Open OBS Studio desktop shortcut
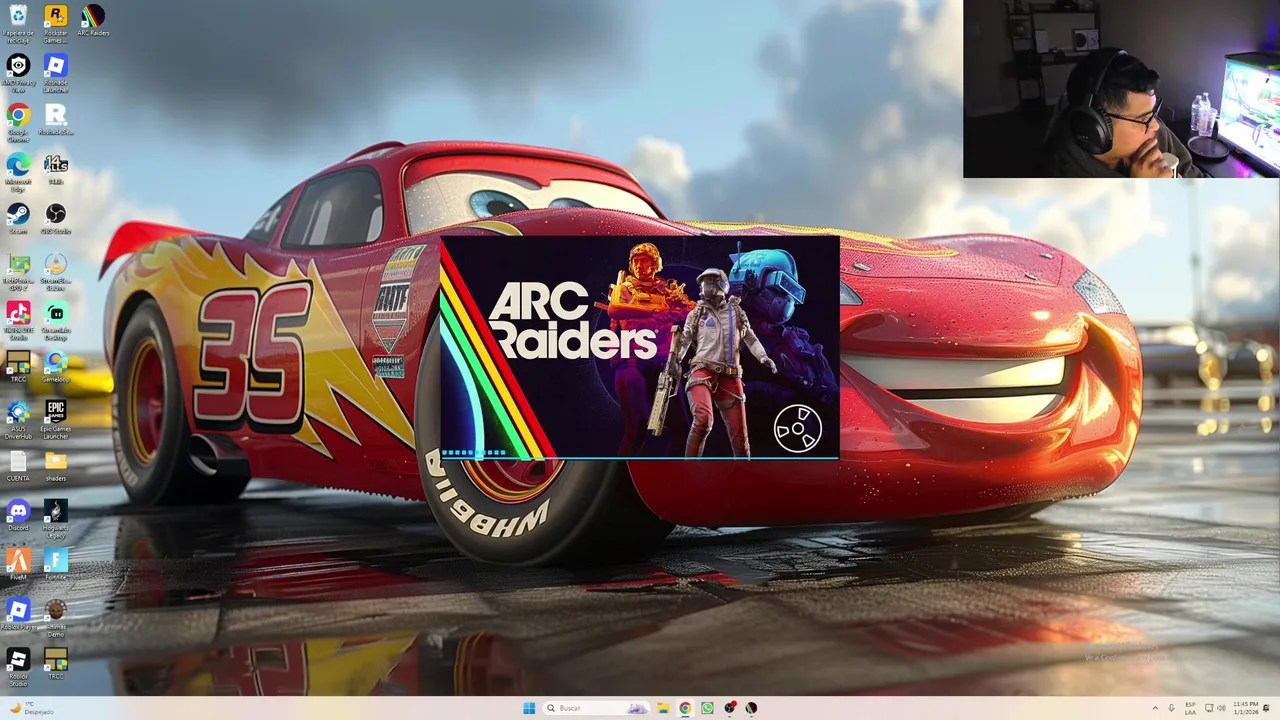Image resolution: width=1280 pixels, height=720 pixels. [x=56, y=218]
